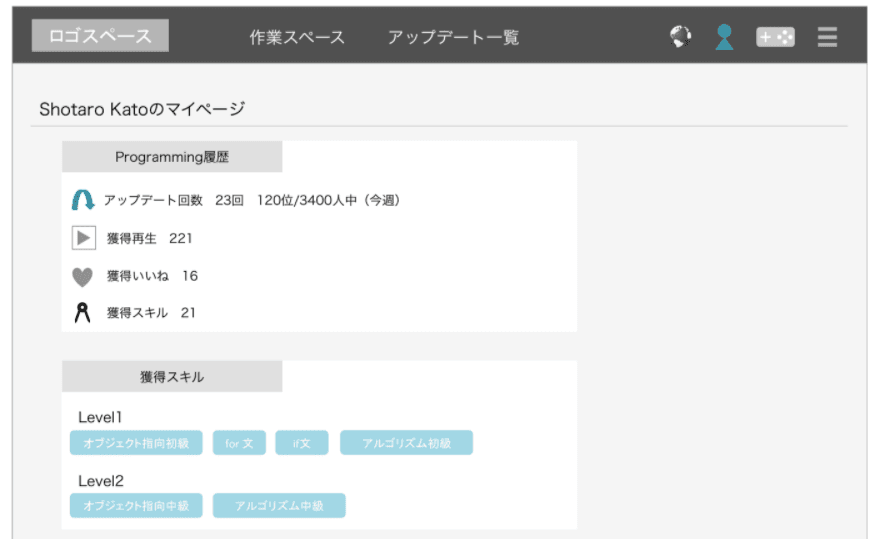Screen dimensions: 879x539
Task: Click the 獲得スキル section header
Action: pos(172,377)
